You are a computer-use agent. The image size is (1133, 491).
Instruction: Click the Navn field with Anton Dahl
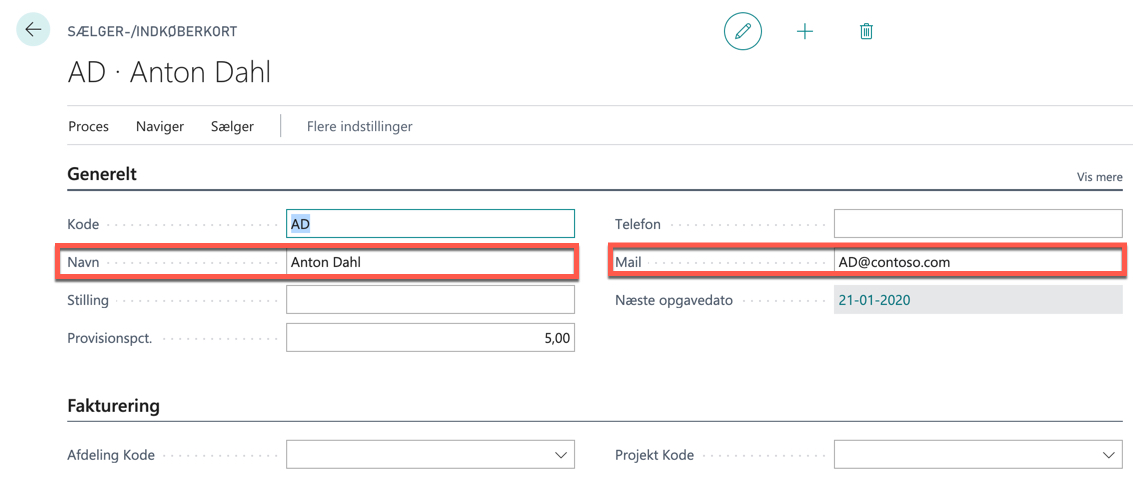coord(431,263)
